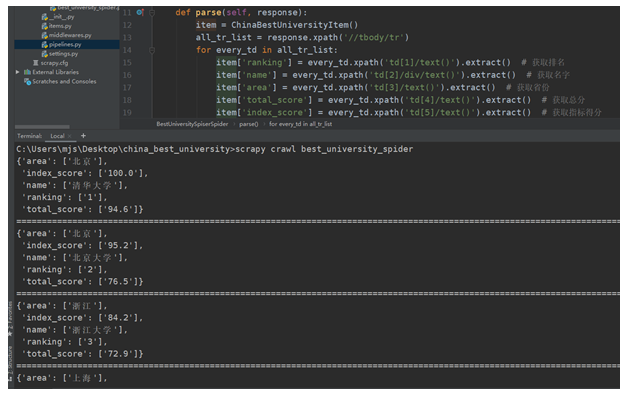
Task: Open settings.py from the project tree
Action: 64,54
